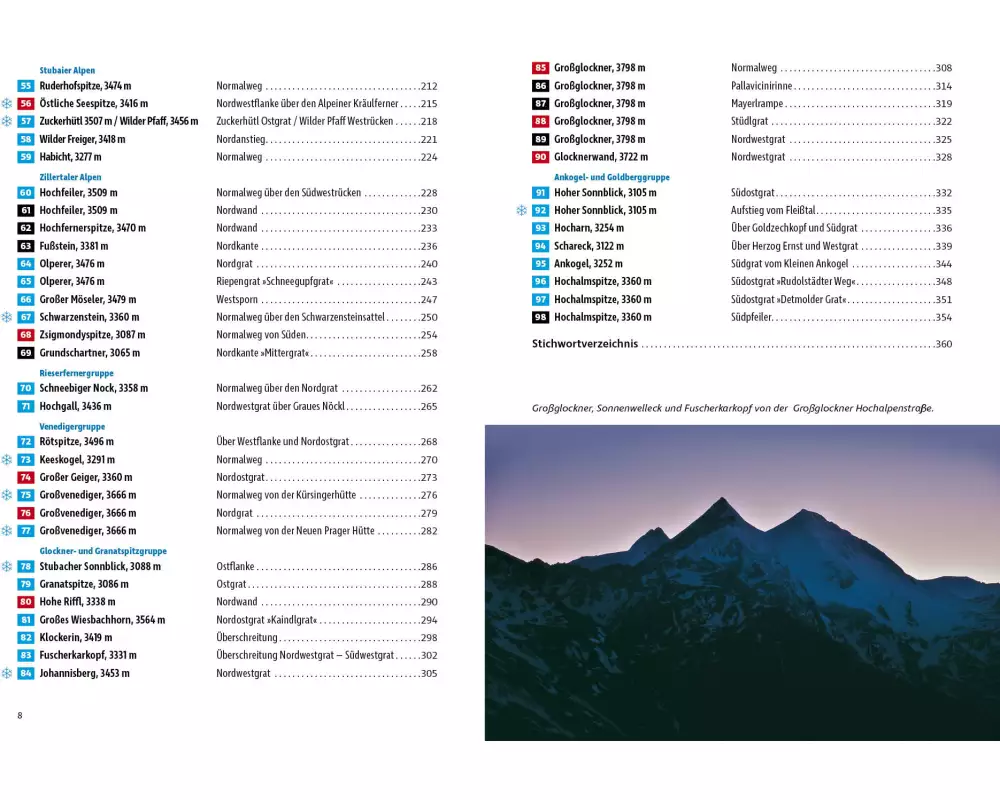Select the black number 61 badge
This screenshot has width=1000, height=800.
[26, 211]
